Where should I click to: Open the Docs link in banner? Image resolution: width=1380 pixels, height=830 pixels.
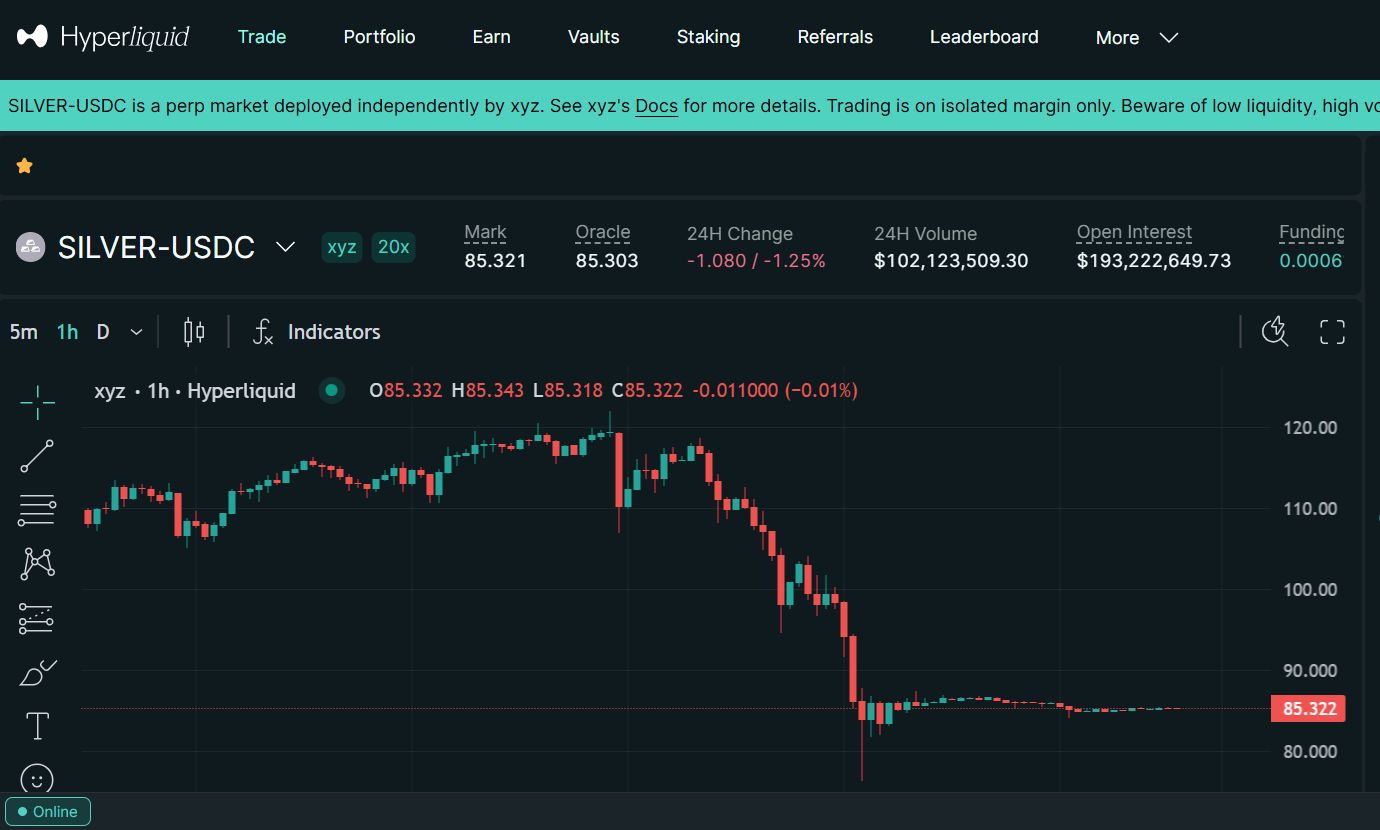click(x=656, y=106)
